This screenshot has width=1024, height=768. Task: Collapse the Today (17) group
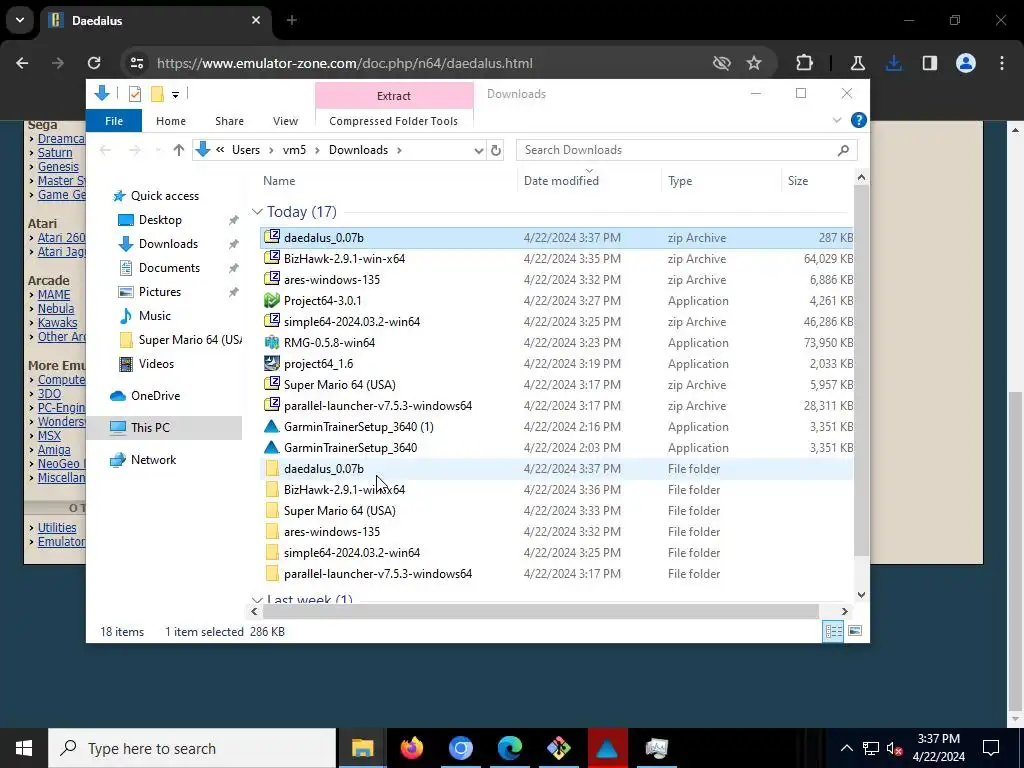pos(257,212)
